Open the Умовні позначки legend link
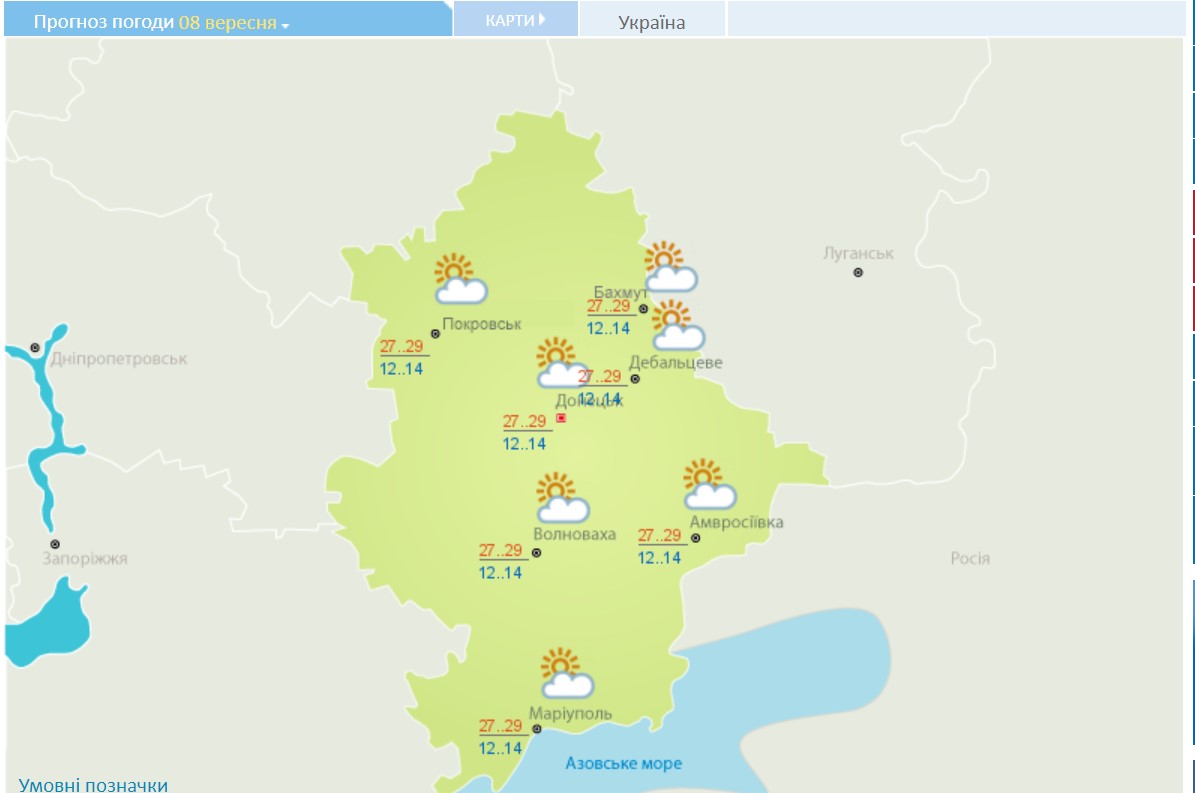The width and height of the screenshot is (1195, 793). click(x=93, y=784)
